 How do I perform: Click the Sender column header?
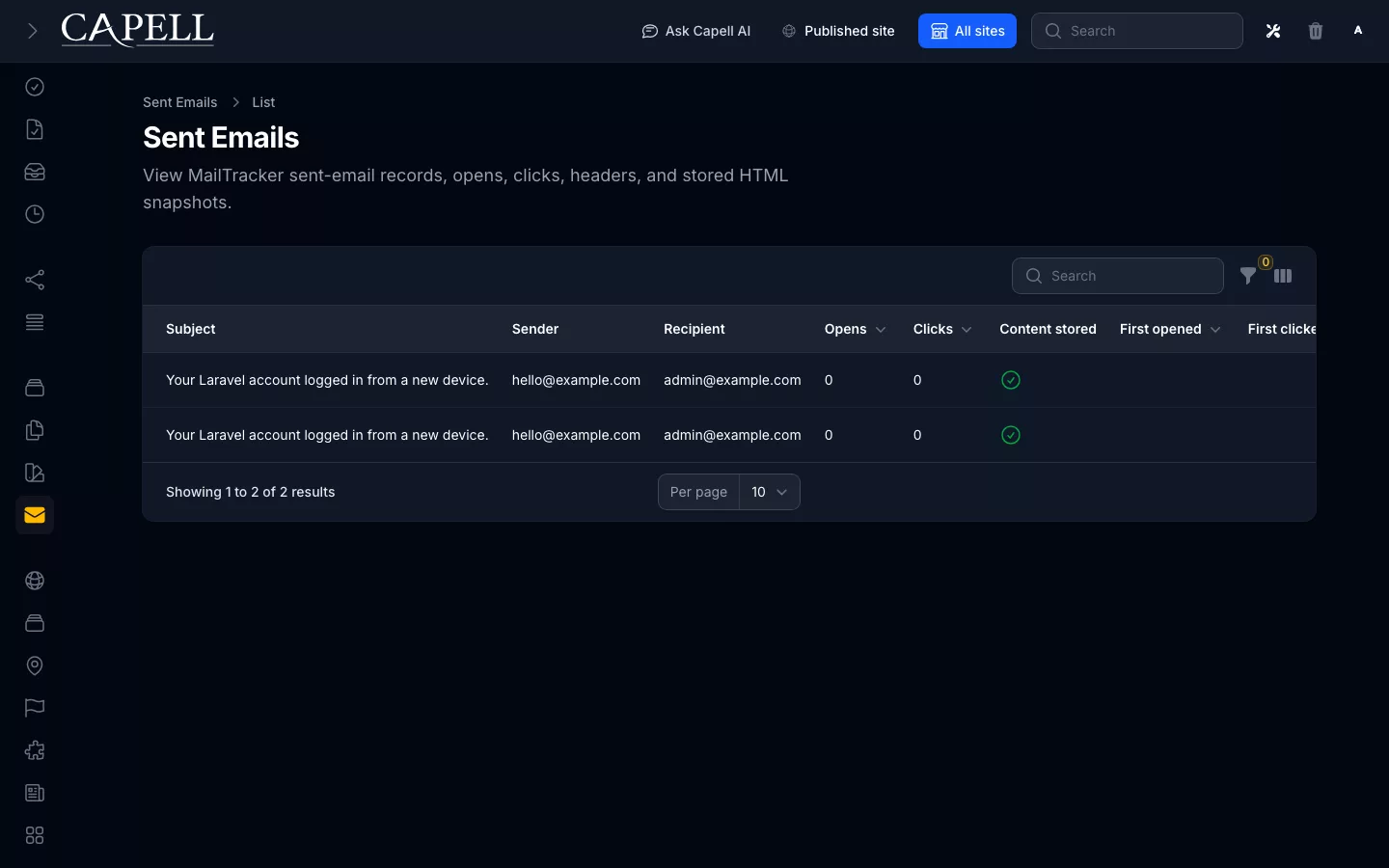[535, 329]
